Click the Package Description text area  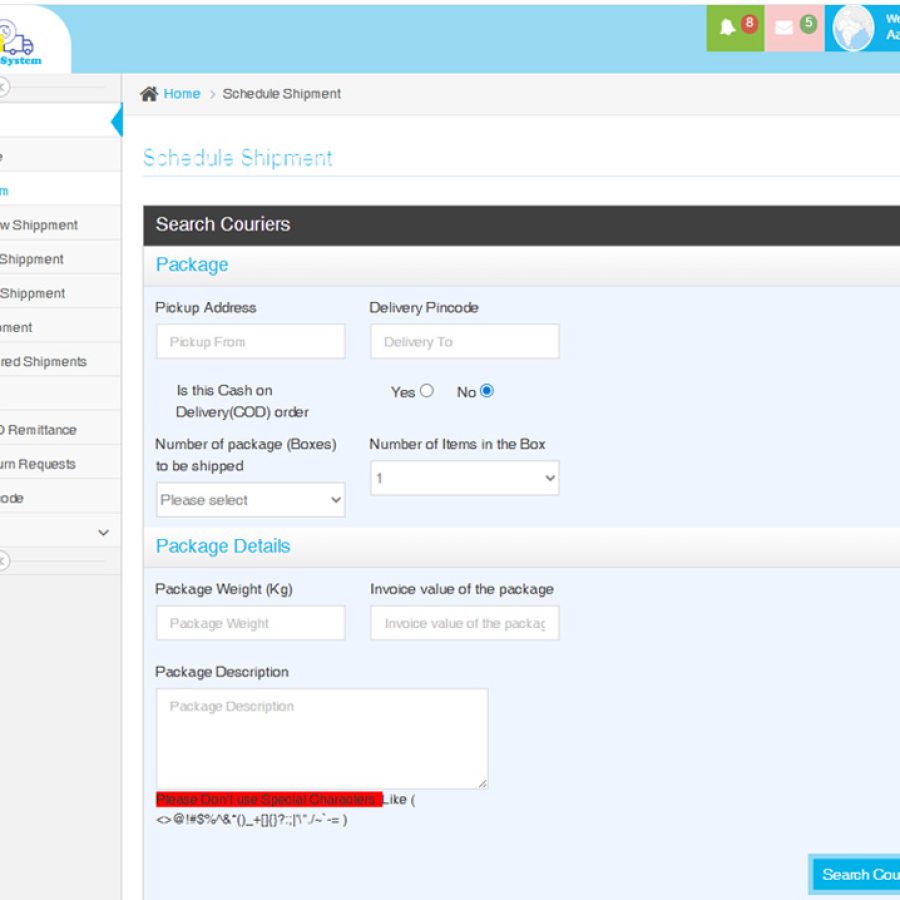(321, 738)
